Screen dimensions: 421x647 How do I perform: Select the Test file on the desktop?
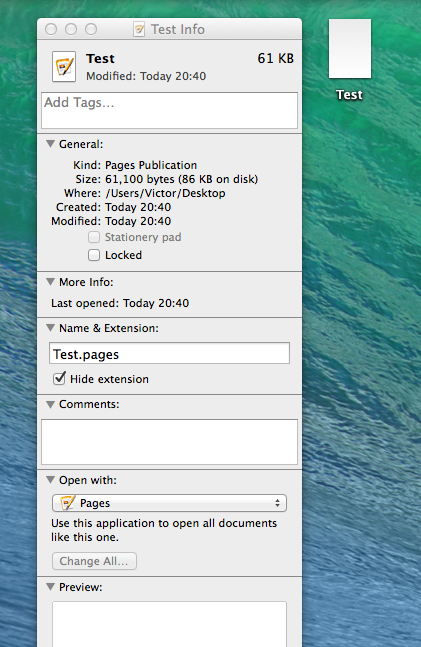pos(350,49)
